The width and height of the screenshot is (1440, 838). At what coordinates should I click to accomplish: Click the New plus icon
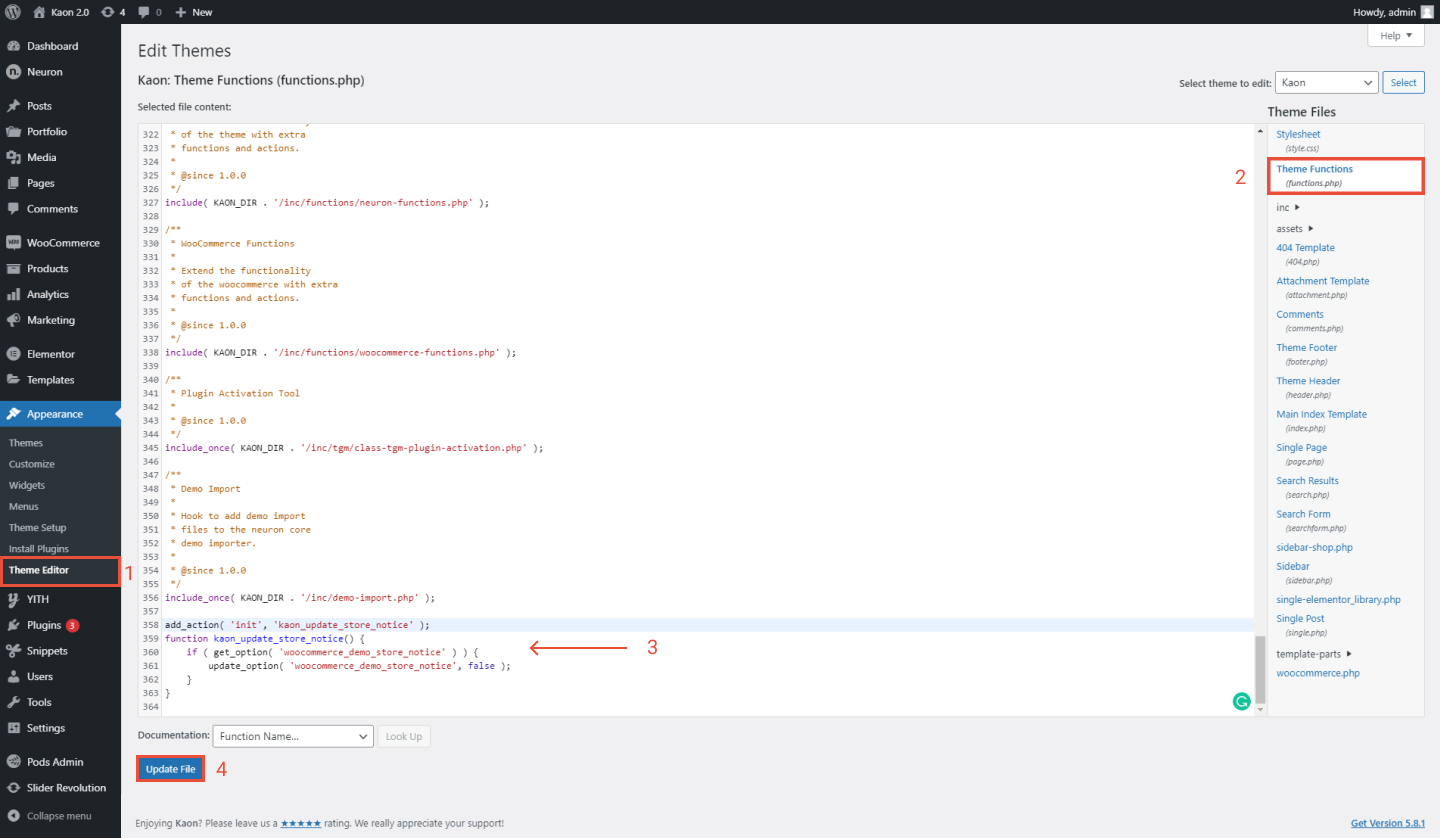pos(181,12)
